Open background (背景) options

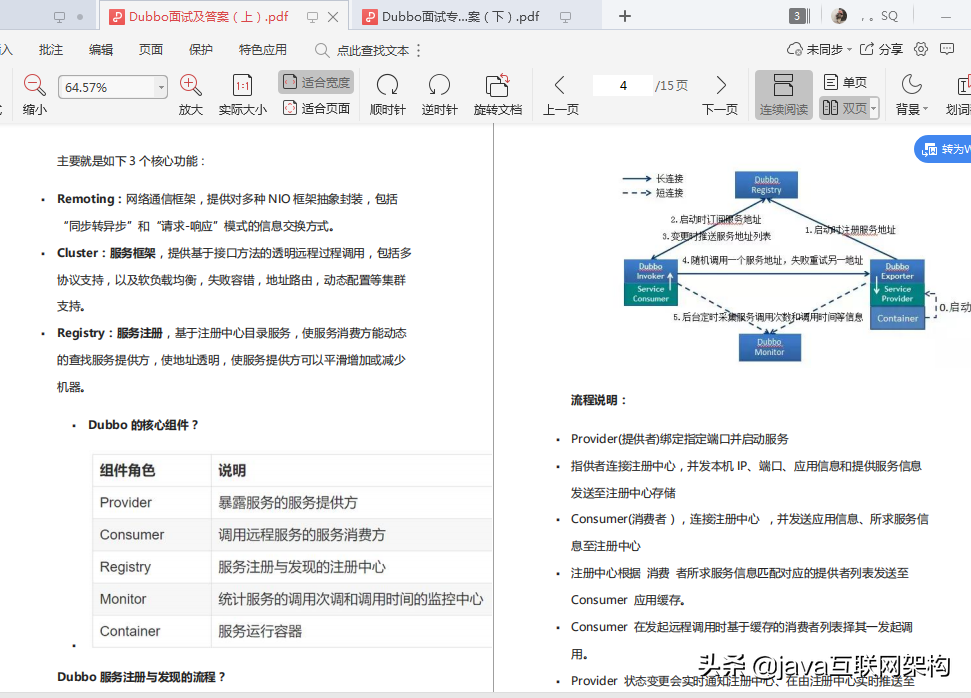click(x=912, y=94)
